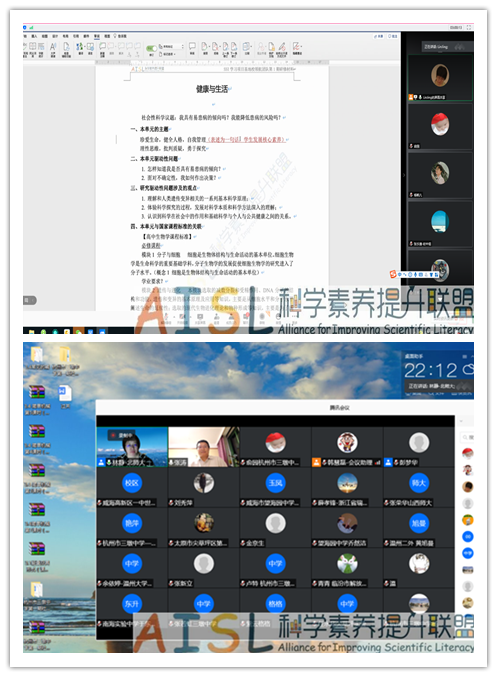Click the blue 校区 avatar

coord(132,483)
